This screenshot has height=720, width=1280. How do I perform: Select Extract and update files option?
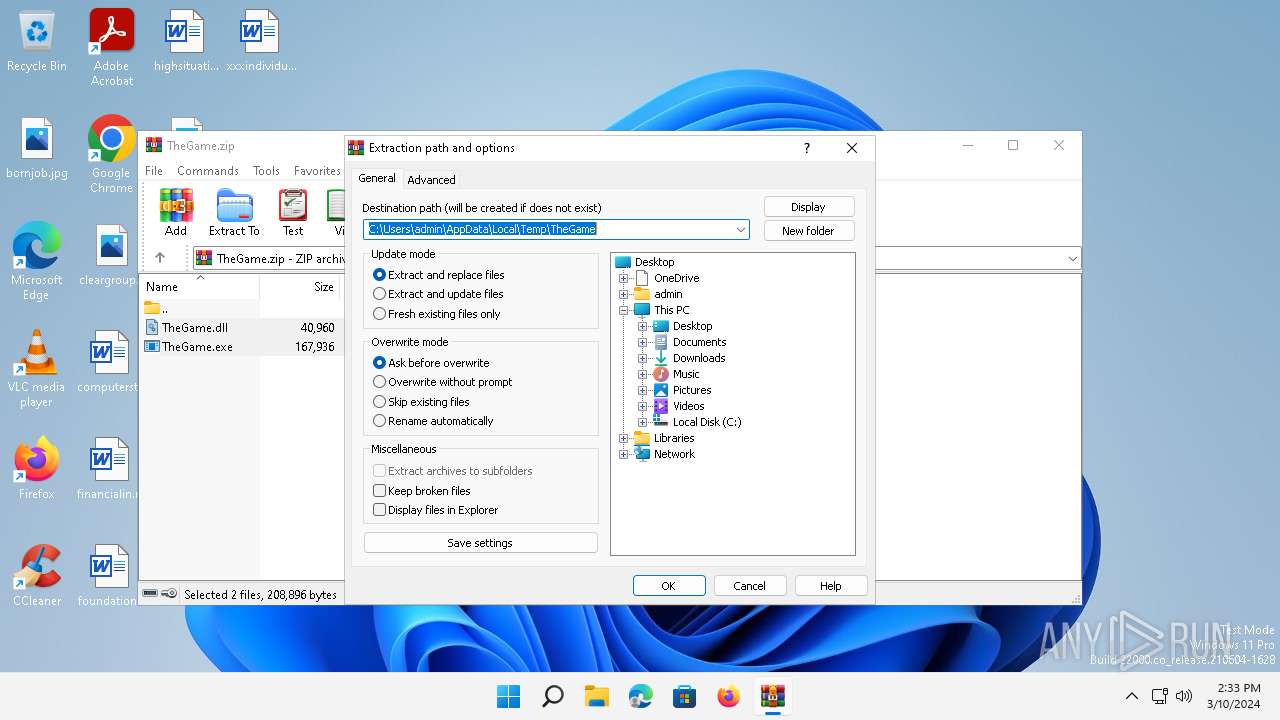point(438,294)
